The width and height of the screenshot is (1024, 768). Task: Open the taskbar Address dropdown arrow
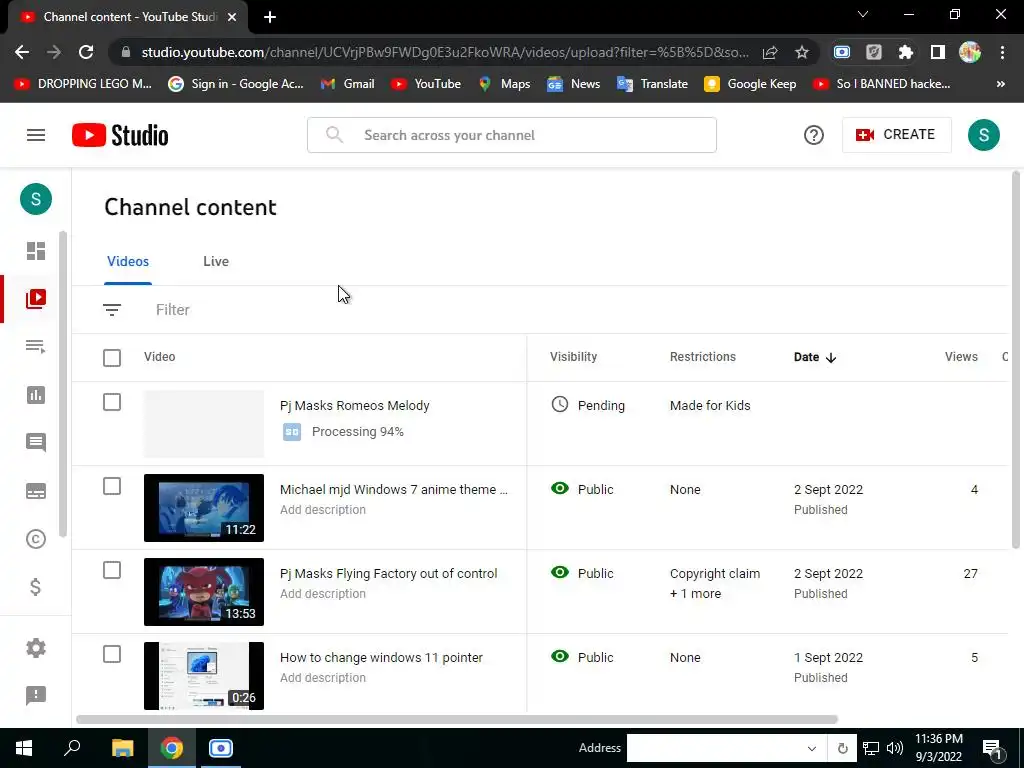tap(812, 748)
